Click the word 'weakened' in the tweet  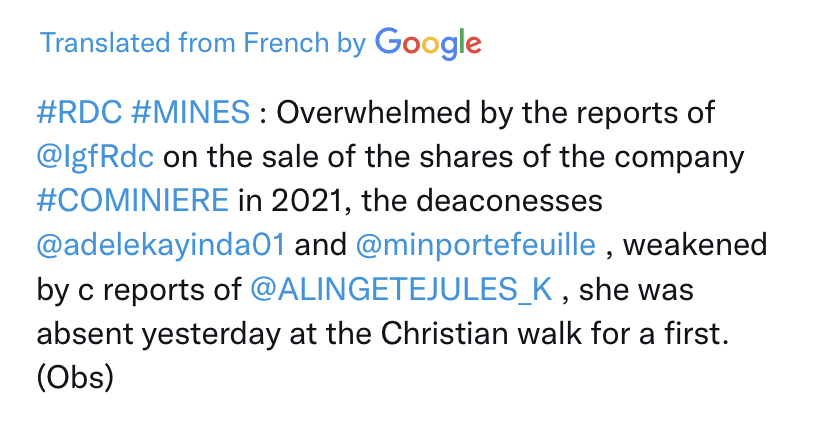pyautogui.click(x=695, y=245)
